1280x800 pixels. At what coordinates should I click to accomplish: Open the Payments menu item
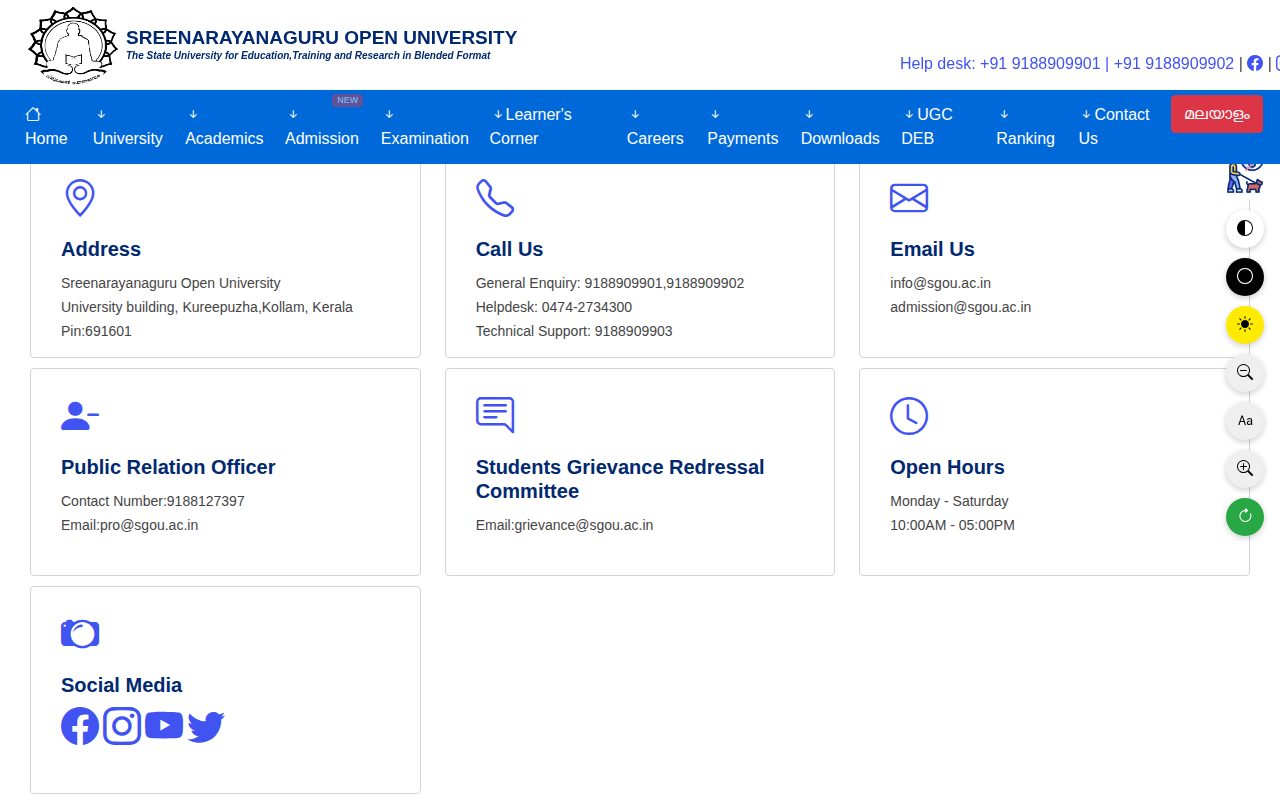click(x=742, y=127)
